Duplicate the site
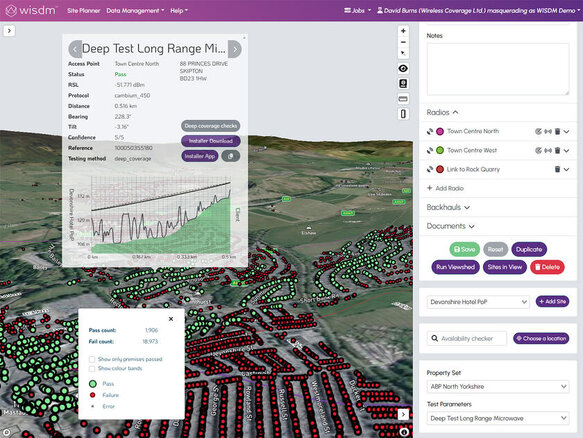The height and width of the screenshot is (438, 583). 529,249
